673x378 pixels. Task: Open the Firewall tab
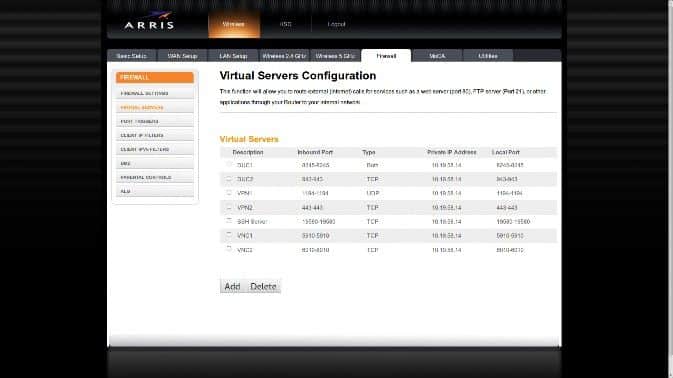(x=386, y=56)
